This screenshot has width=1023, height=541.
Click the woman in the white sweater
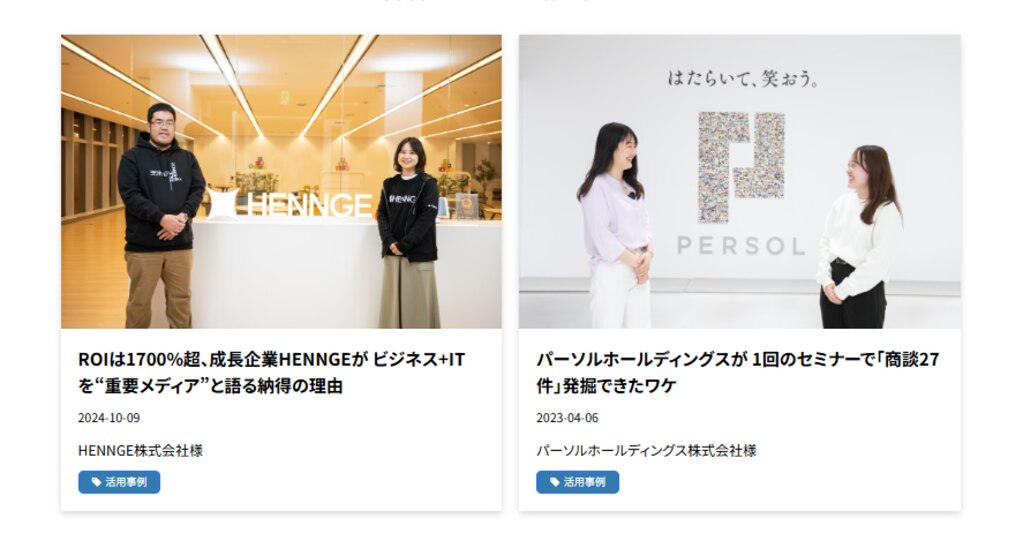857,236
